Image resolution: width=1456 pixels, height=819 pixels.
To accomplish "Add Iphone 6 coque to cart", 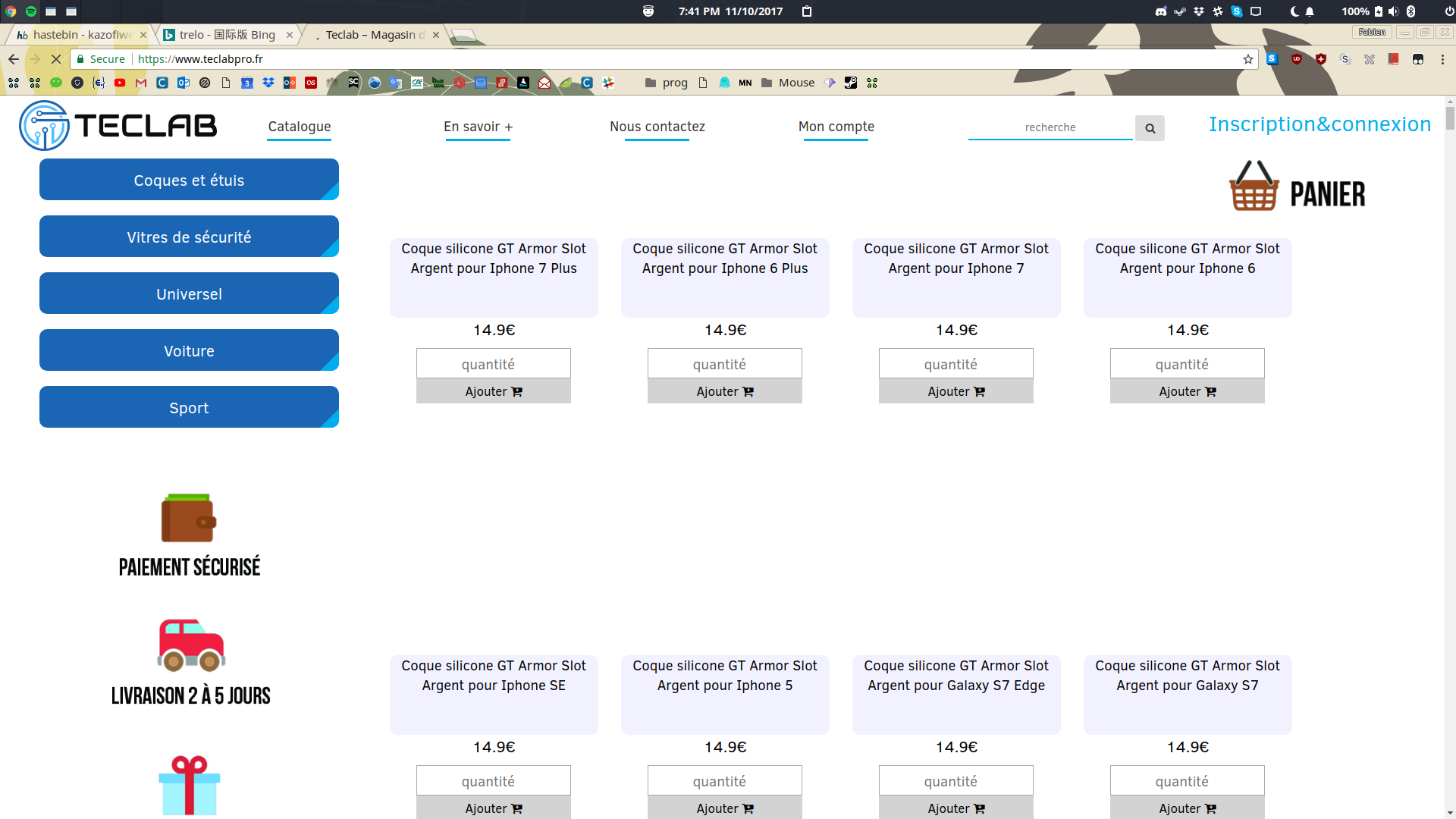I will (1188, 391).
